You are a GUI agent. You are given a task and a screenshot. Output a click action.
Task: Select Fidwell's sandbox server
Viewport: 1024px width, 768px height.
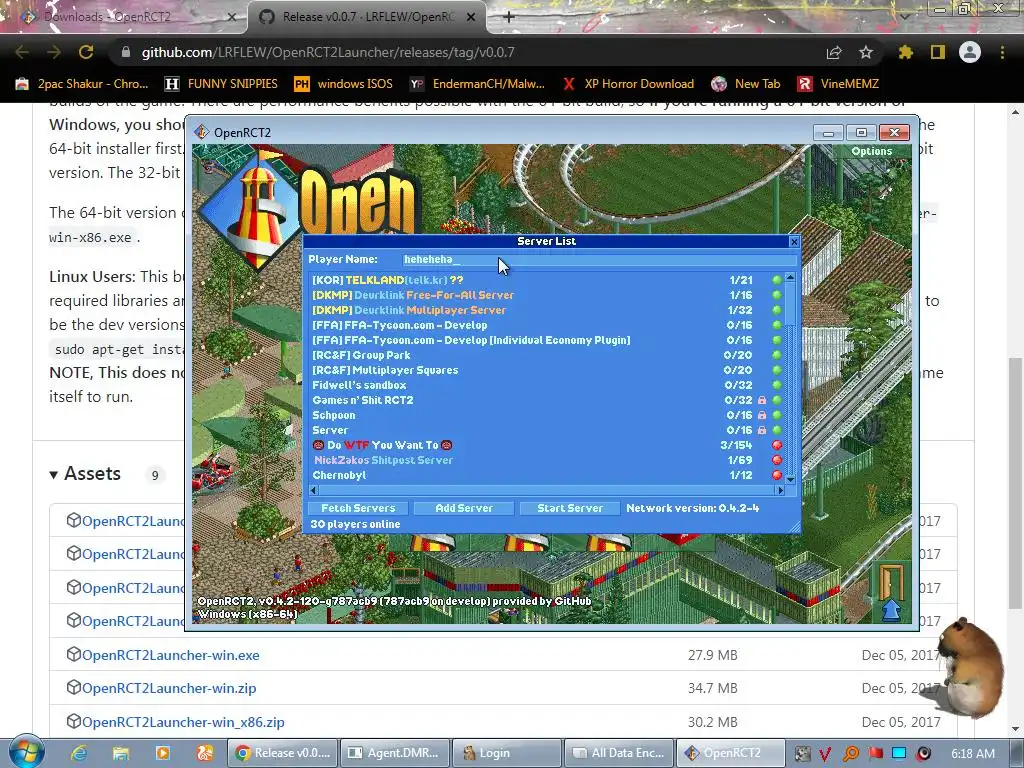[x=546, y=385]
